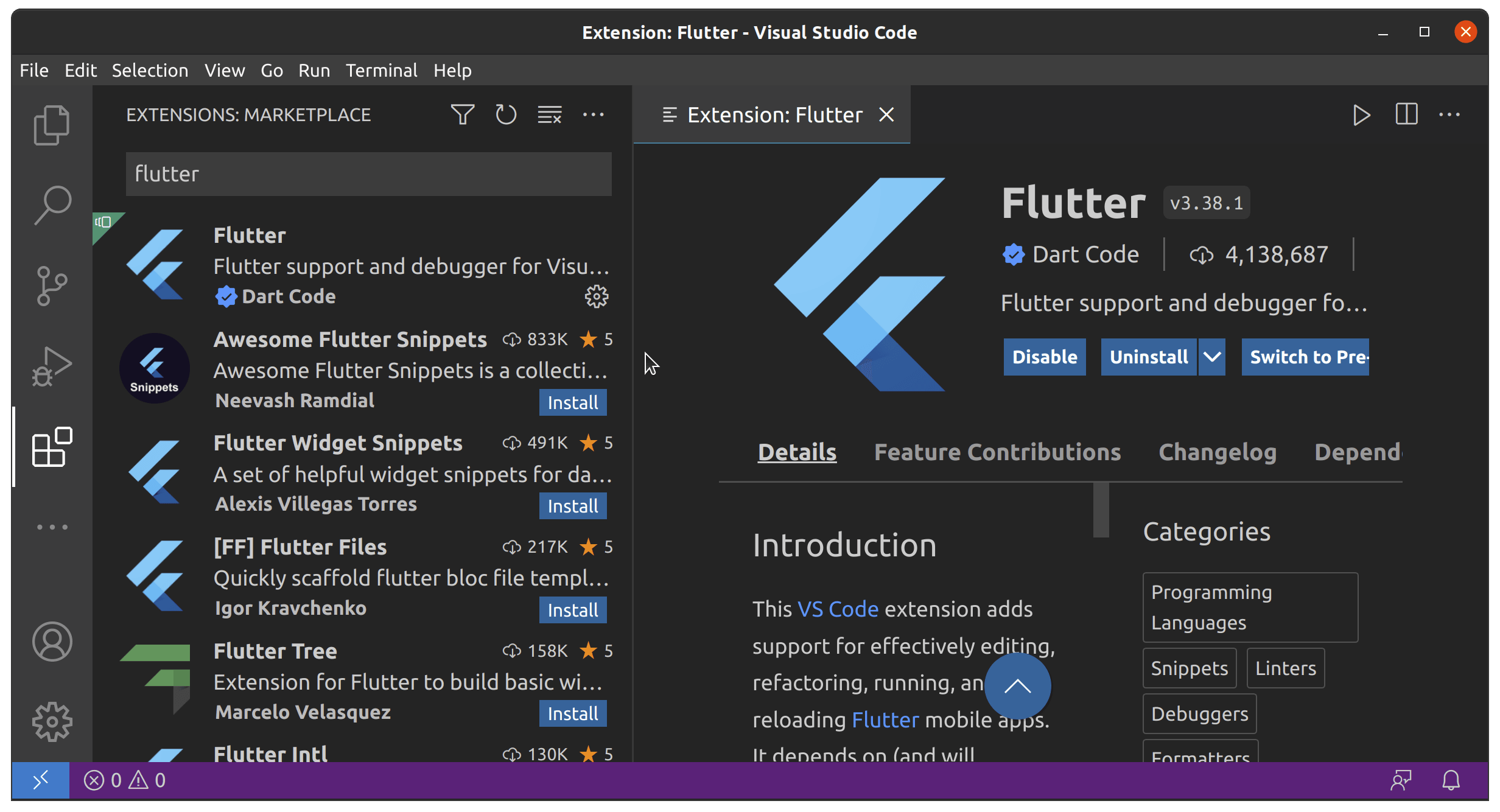Viewport: 1500px width, 812px height.
Task: Open the Accounts menu icon
Action: pos(52,641)
